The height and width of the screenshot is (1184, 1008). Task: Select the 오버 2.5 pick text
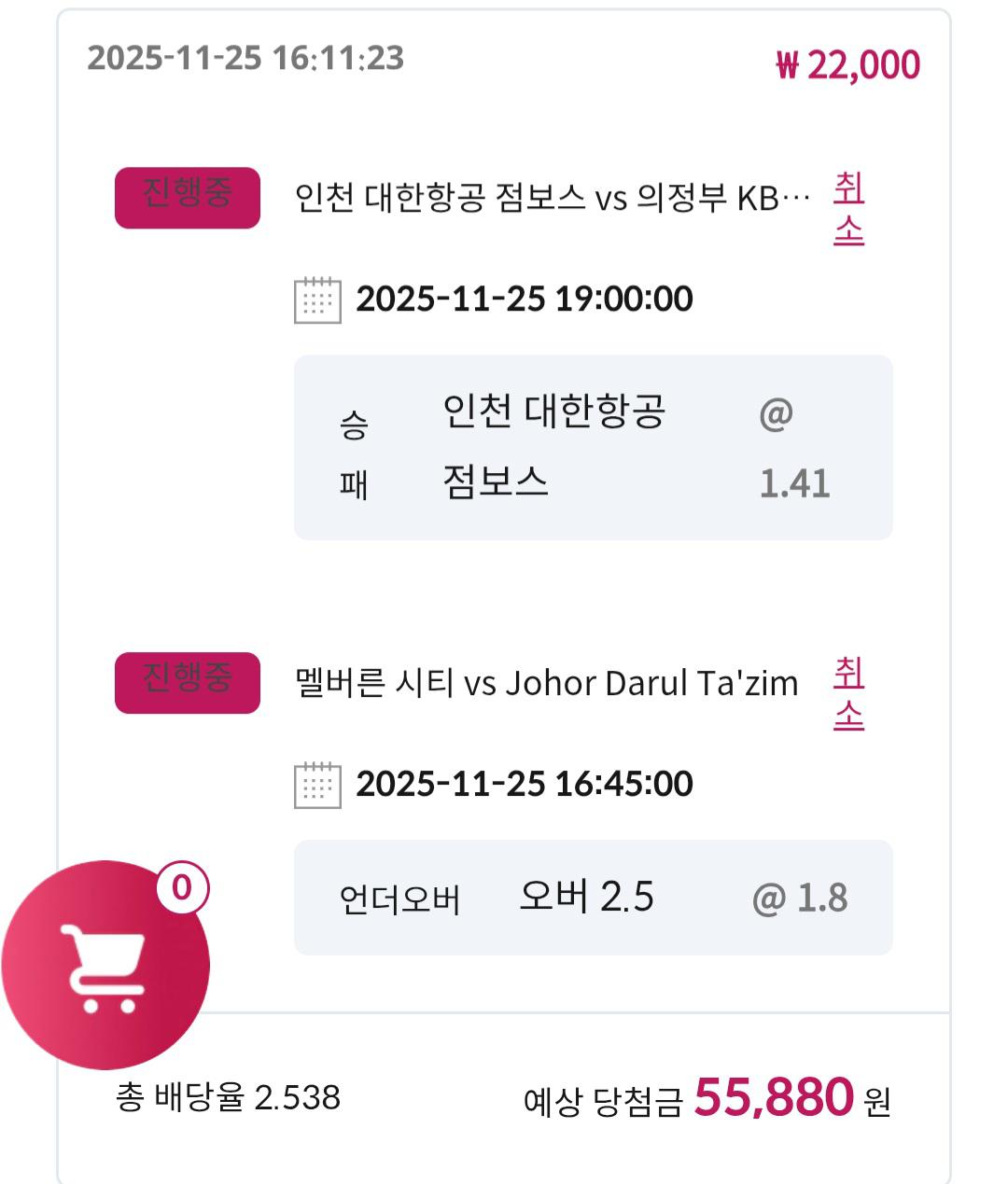586,897
